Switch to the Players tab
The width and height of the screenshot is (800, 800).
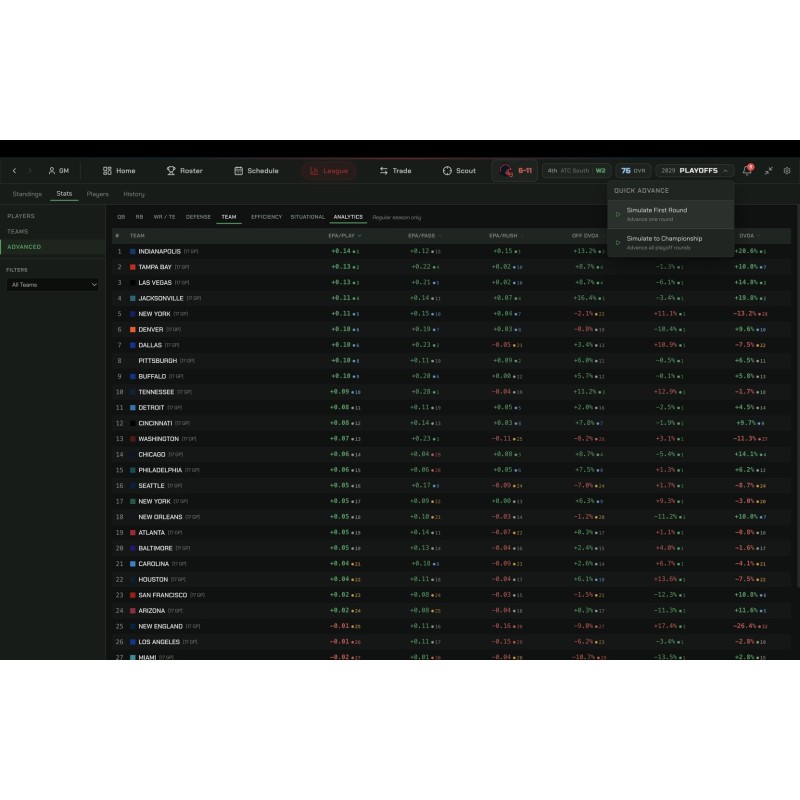tap(97, 194)
